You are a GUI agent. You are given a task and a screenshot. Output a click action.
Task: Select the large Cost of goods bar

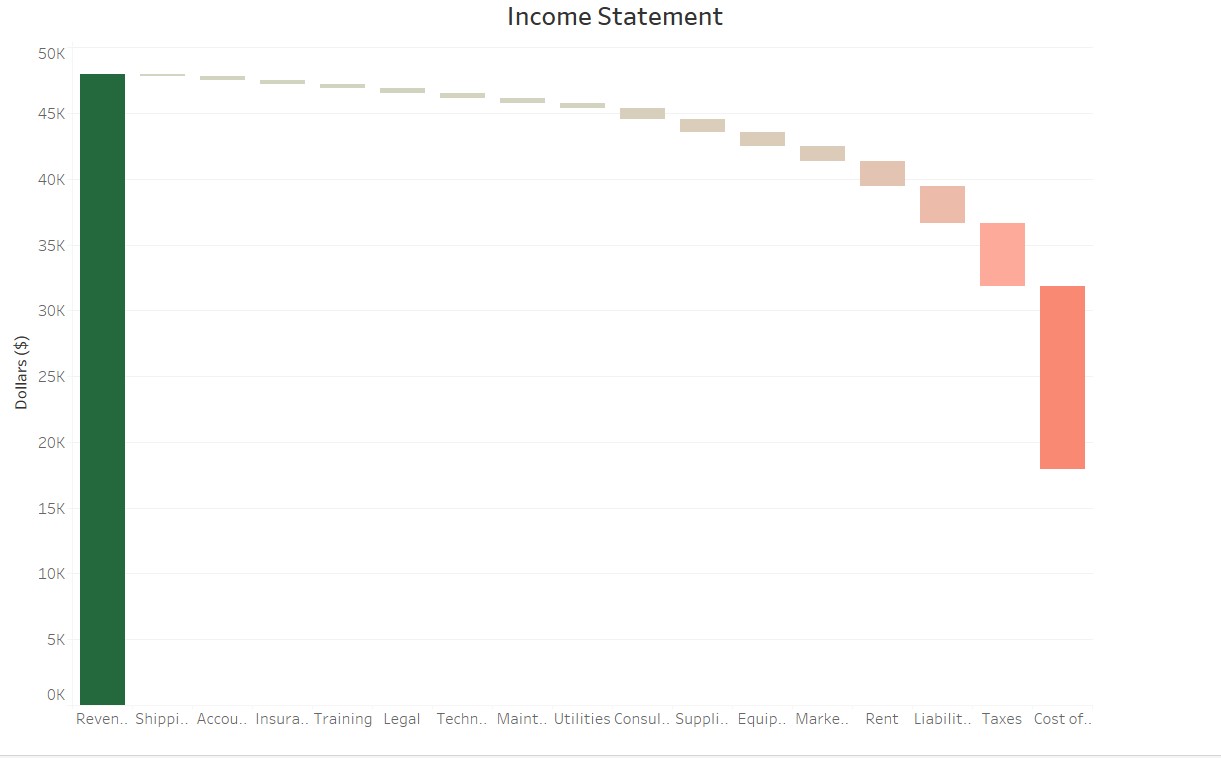[1062, 377]
